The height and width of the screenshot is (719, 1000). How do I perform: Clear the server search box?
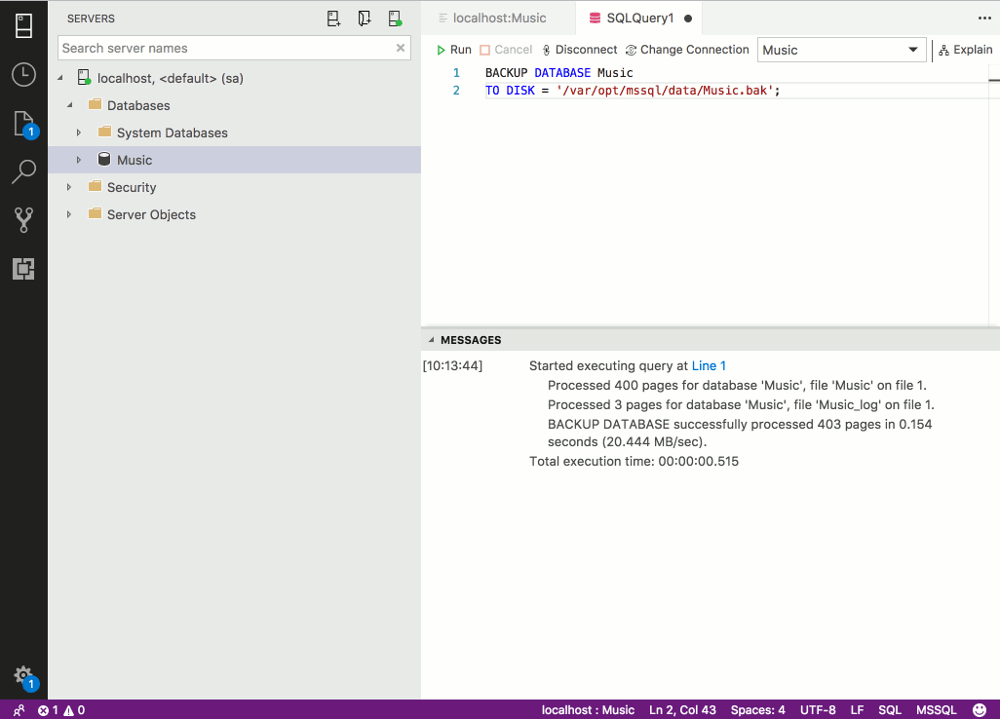pyautogui.click(x=401, y=48)
